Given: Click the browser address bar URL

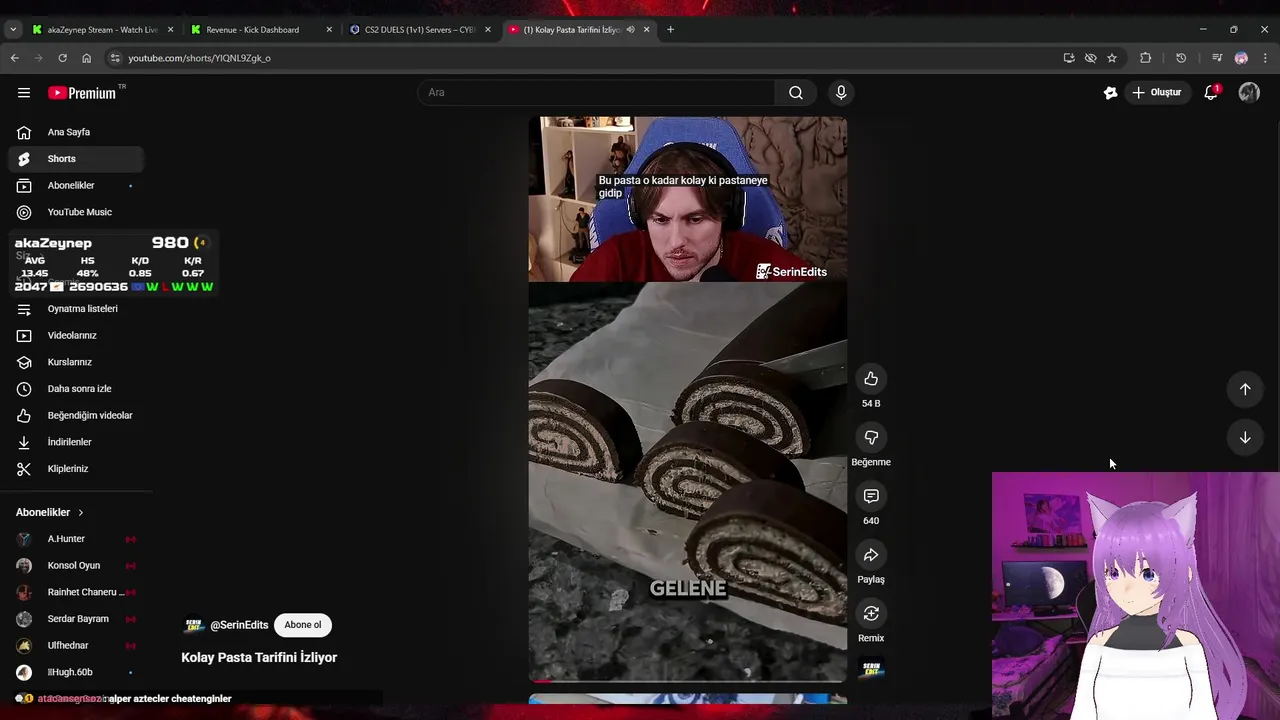Looking at the screenshot, I should 200,58.
